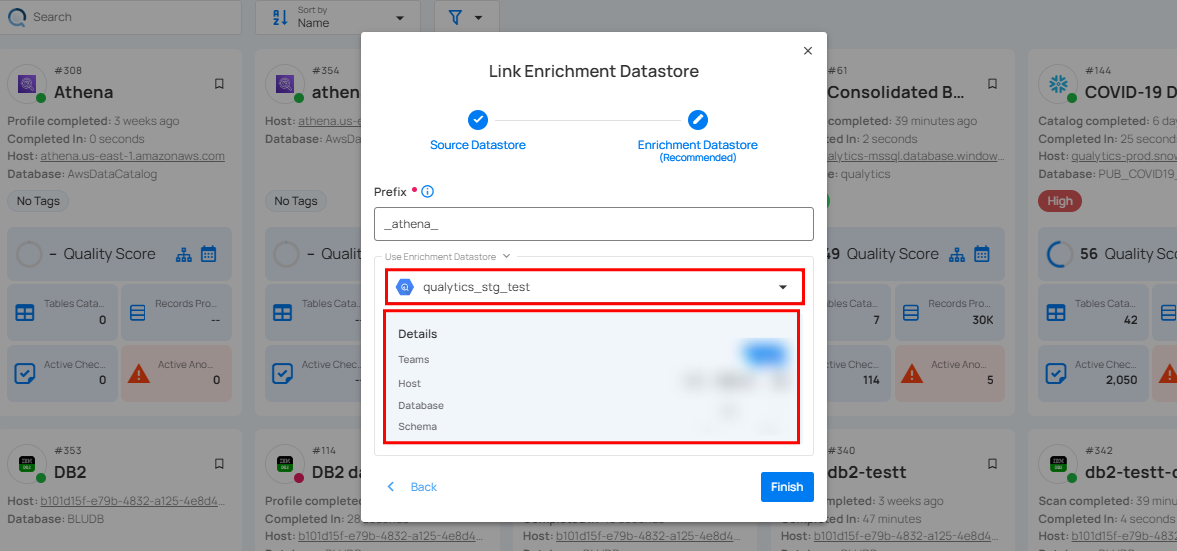
Task: Click the Finish button
Action: point(787,487)
